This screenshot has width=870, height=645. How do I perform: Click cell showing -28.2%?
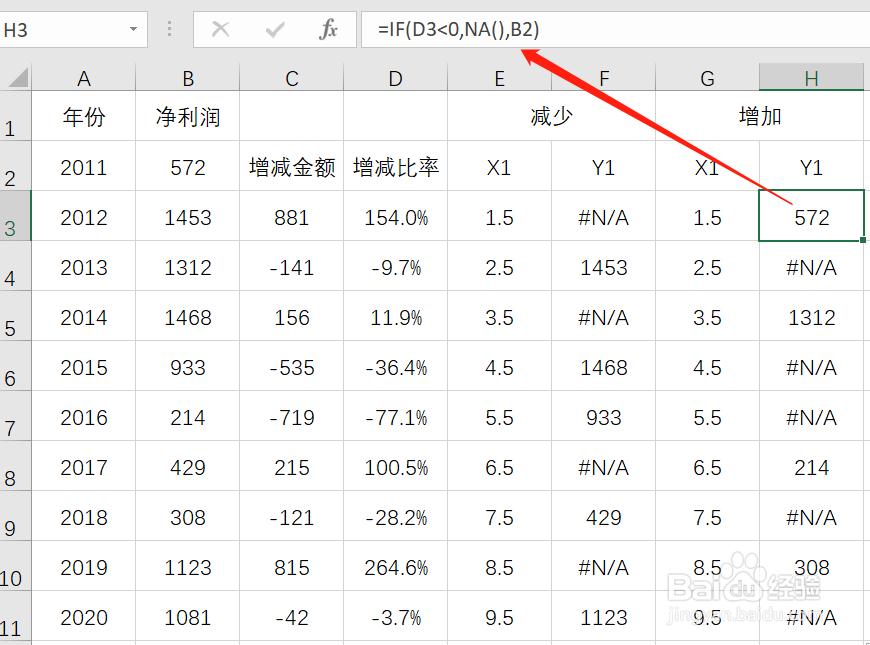[x=396, y=517]
